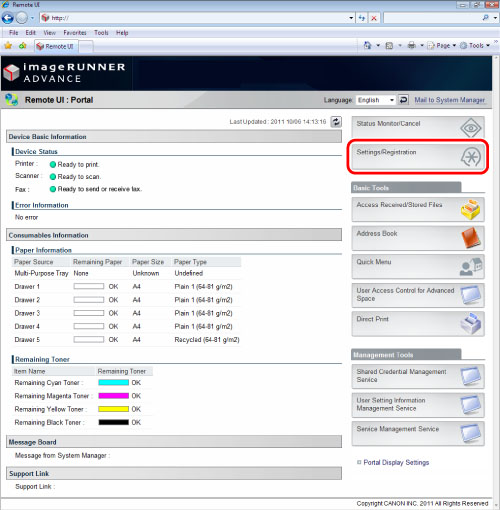The image size is (500, 510).
Task: Click the red Stop loading X icon
Action: 374,18
